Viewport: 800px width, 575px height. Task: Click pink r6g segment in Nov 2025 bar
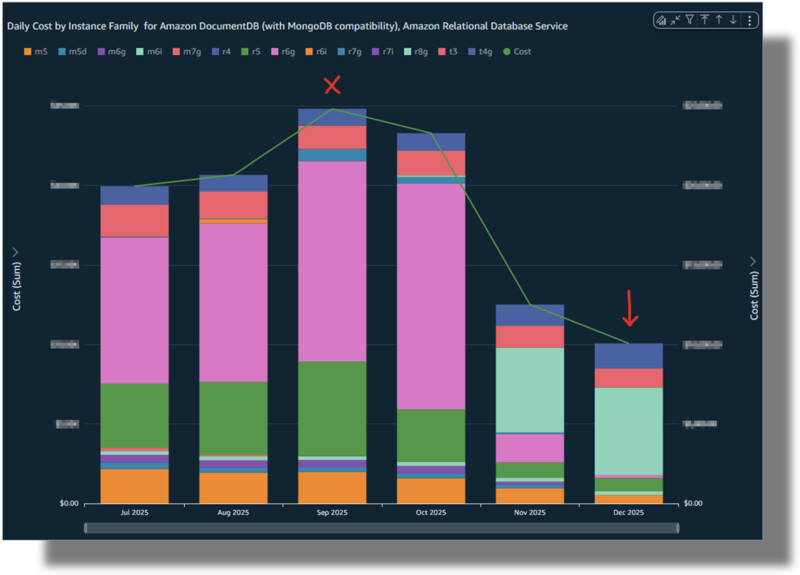[x=530, y=448]
